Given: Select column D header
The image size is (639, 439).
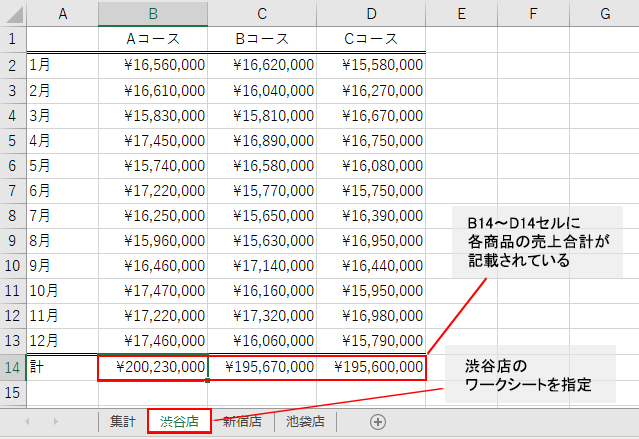Looking at the screenshot, I should tap(371, 13).
